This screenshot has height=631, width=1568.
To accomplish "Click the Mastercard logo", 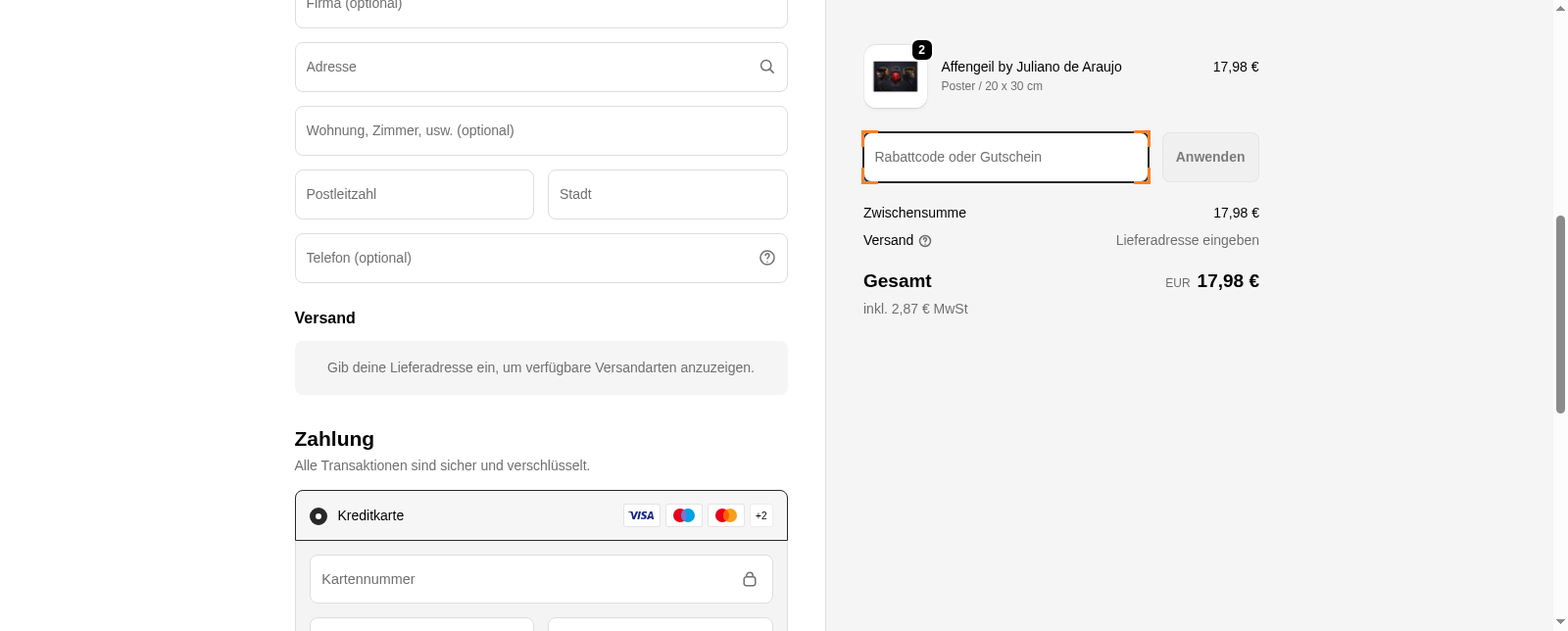I will (726, 515).
